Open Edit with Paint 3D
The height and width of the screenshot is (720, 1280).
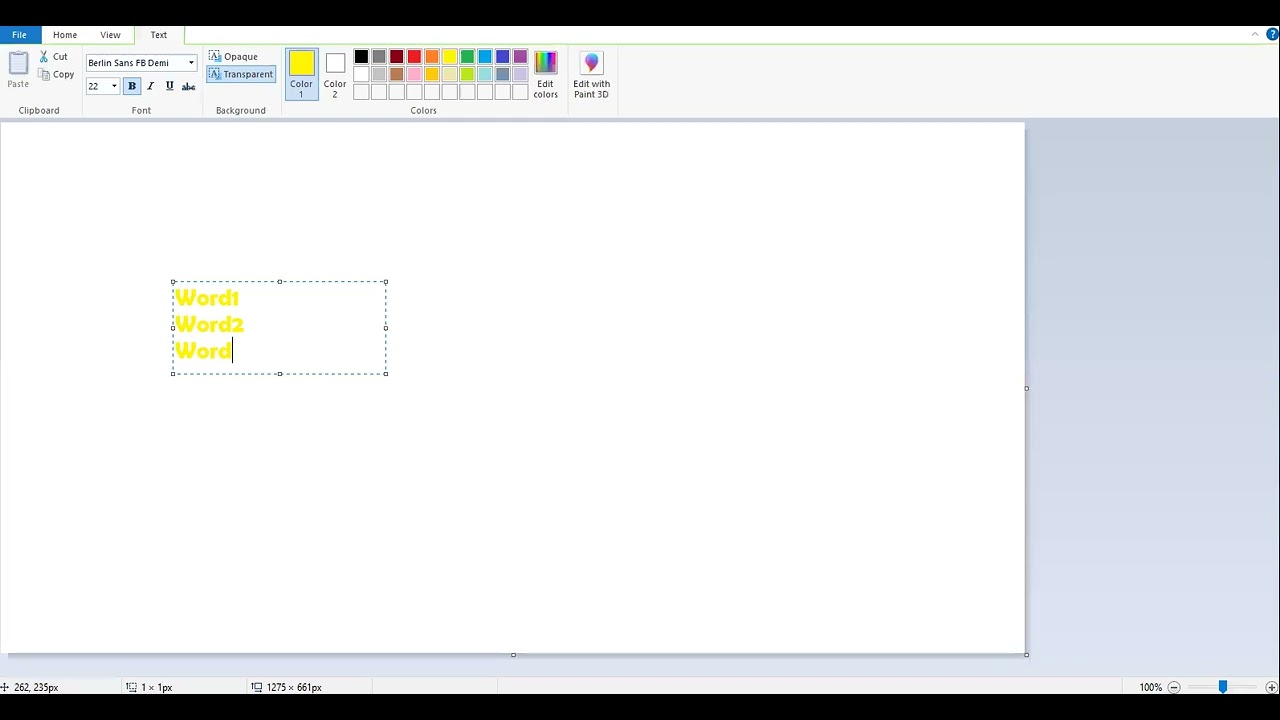tap(591, 74)
